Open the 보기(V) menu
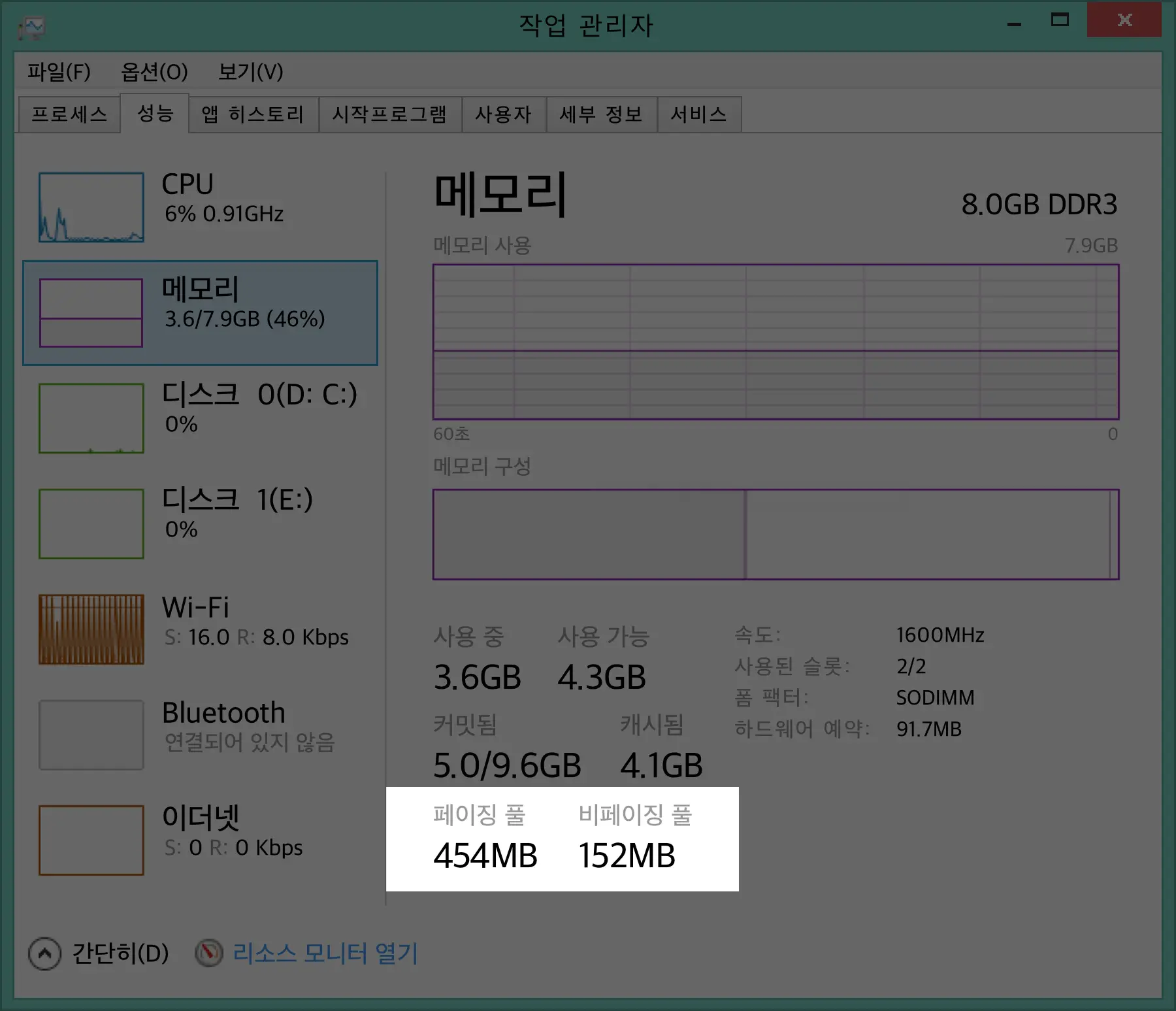This screenshot has height=1011, width=1176. click(251, 71)
